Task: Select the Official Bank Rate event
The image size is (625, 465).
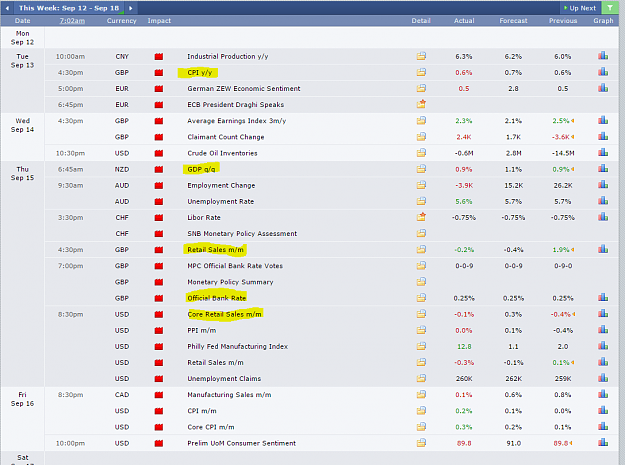Action: coord(216,298)
